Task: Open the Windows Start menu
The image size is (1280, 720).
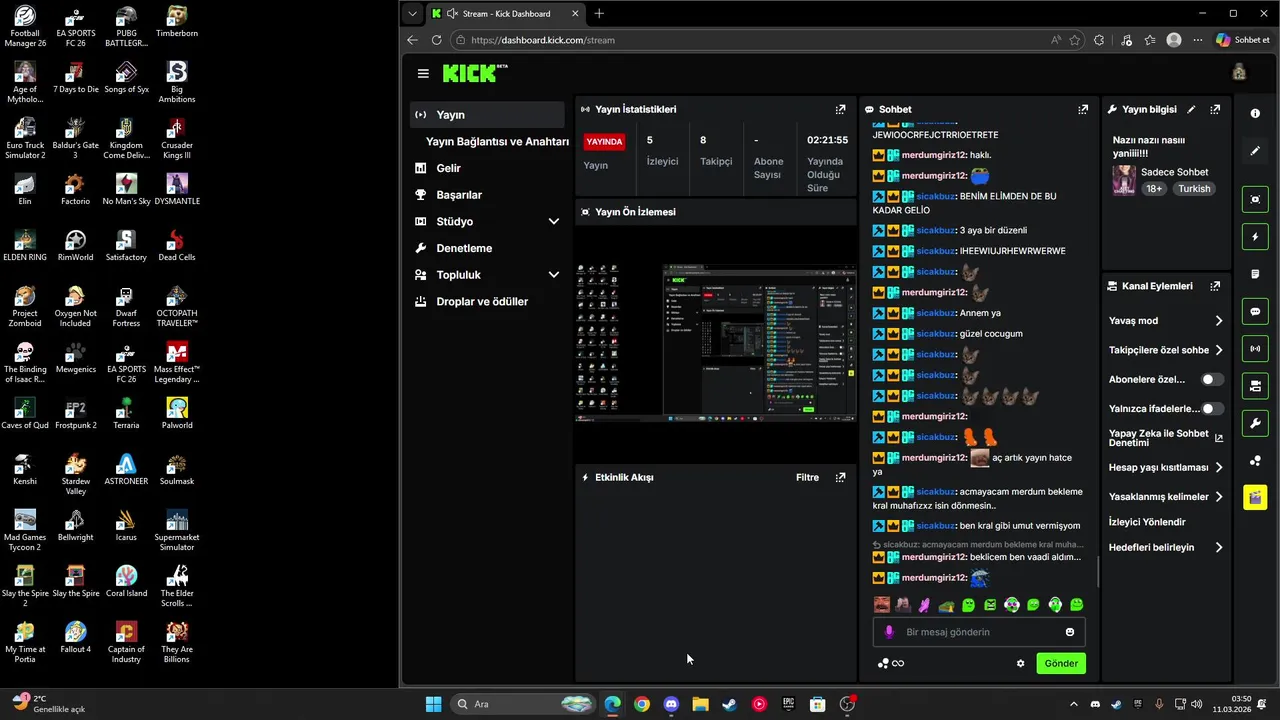Action: [x=433, y=704]
